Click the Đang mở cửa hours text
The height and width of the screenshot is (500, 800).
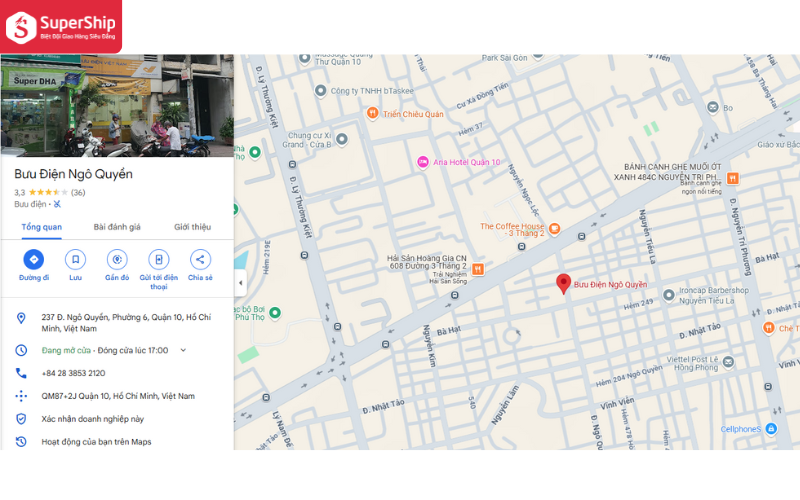pyautogui.click(x=66, y=350)
